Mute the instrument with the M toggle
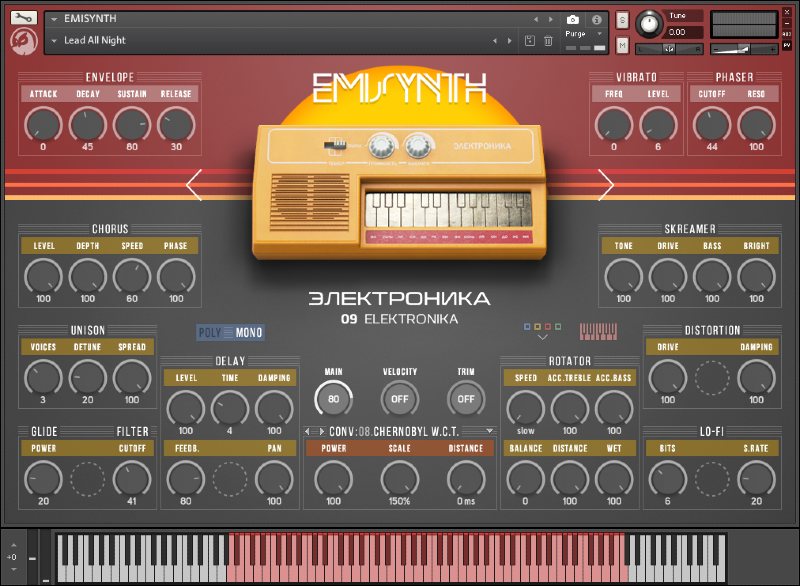This screenshot has width=800, height=586. click(x=622, y=44)
